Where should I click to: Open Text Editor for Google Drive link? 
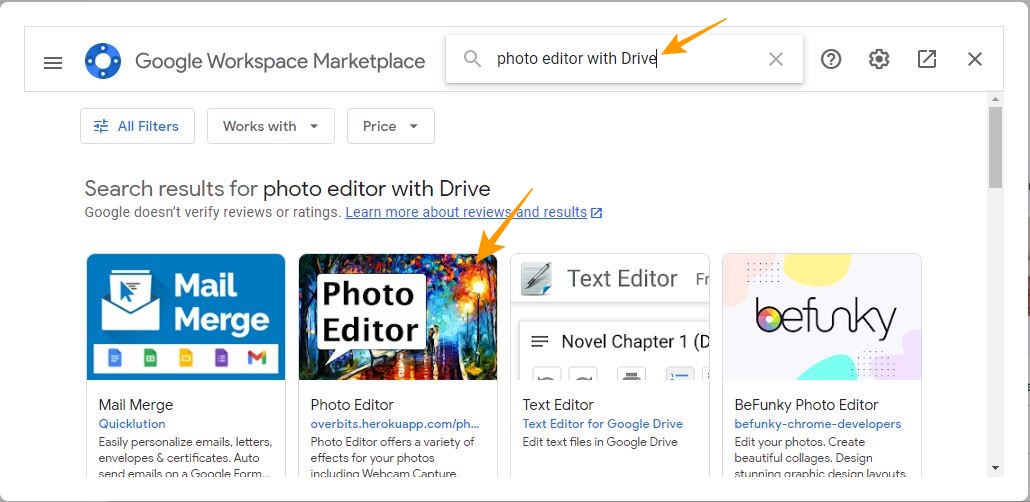[602, 424]
